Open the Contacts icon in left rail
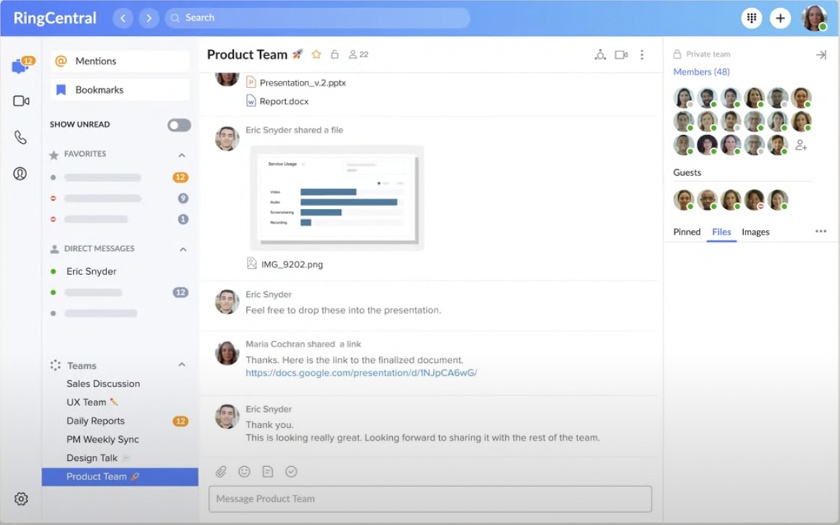 (x=20, y=174)
